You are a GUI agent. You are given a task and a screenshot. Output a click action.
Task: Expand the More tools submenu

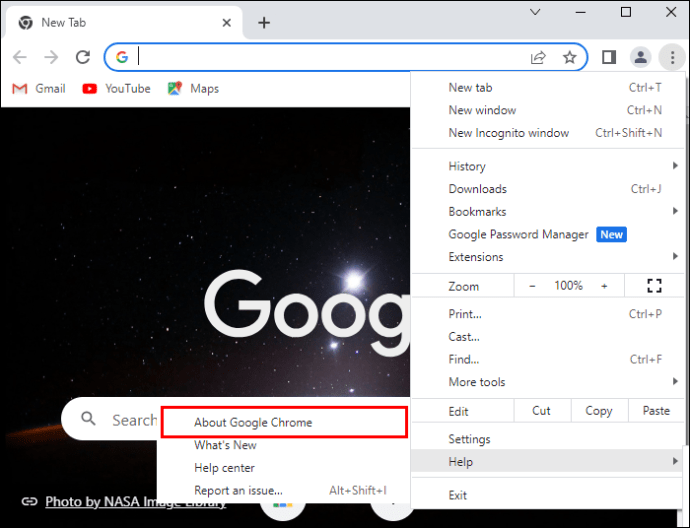[x=547, y=382]
